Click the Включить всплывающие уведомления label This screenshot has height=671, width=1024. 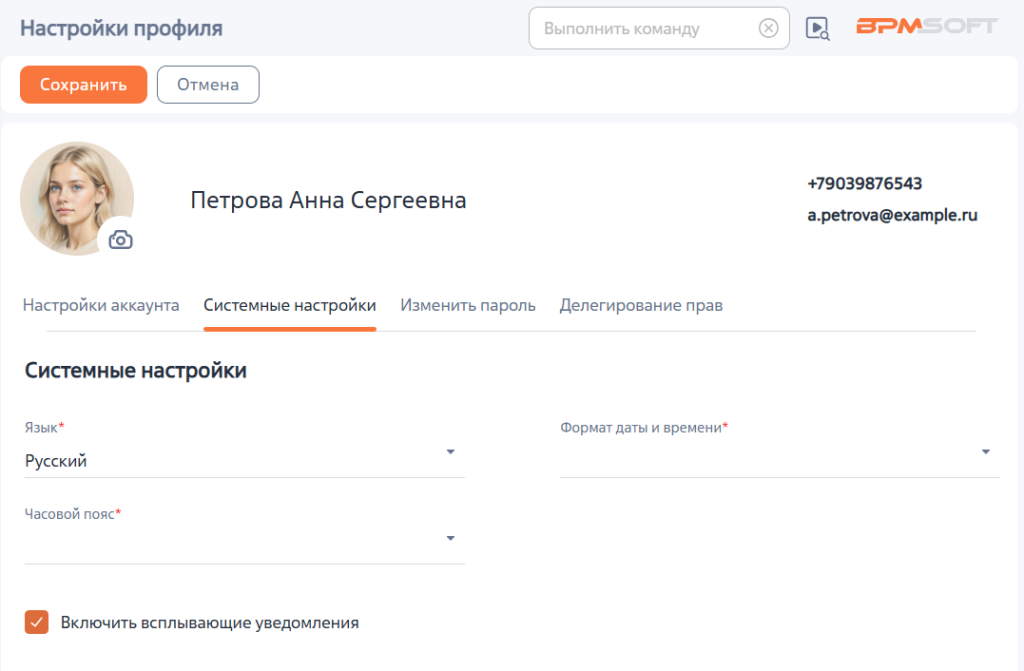pos(210,623)
